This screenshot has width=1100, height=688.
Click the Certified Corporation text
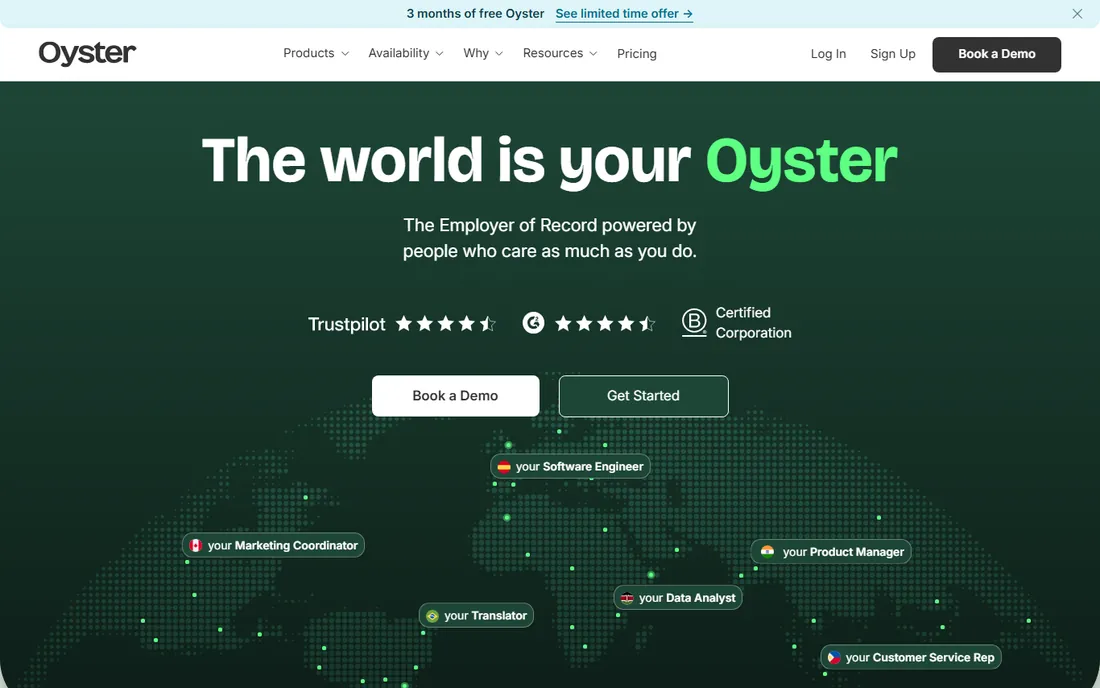point(753,323)
